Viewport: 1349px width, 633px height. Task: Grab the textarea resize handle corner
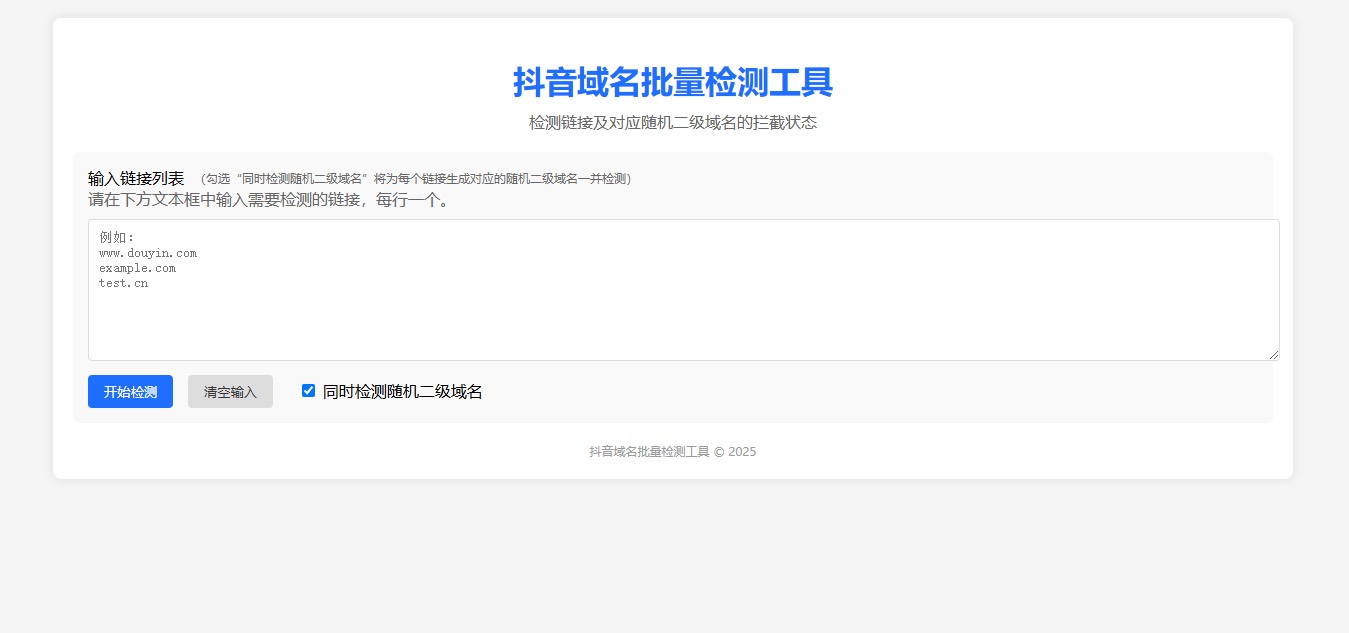point(1273,354)
